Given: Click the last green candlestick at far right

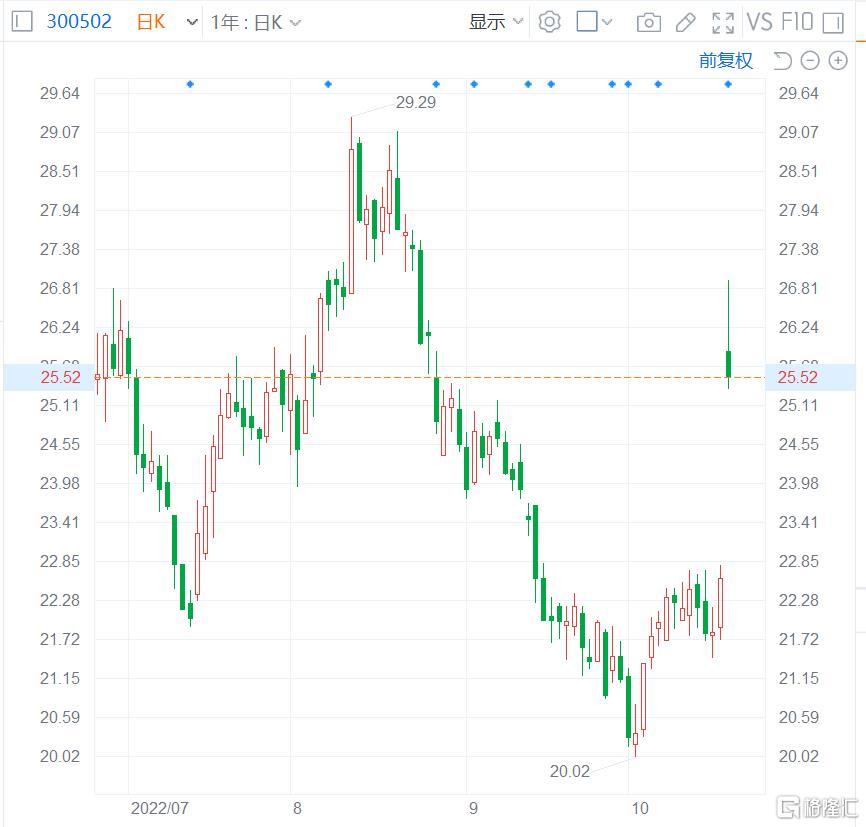Looking at the screenshot, I should click(x=728, y=364).
